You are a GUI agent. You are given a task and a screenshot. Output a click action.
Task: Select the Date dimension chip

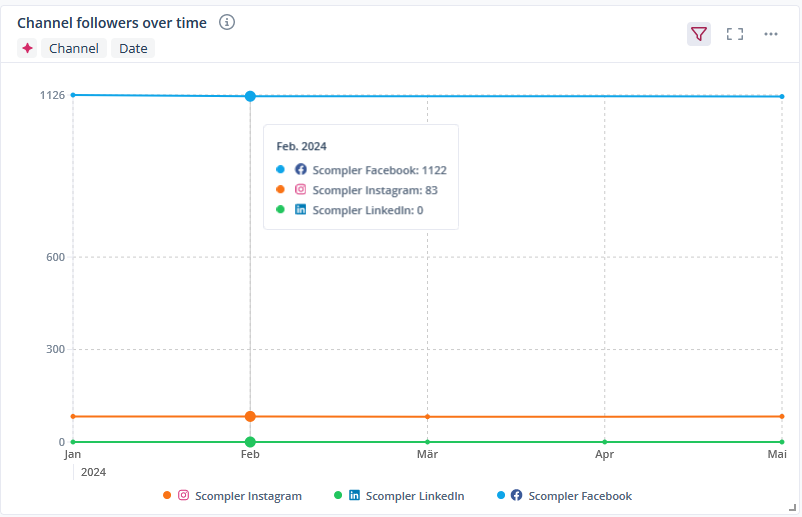pyautogui.click(x=133, y=48)
